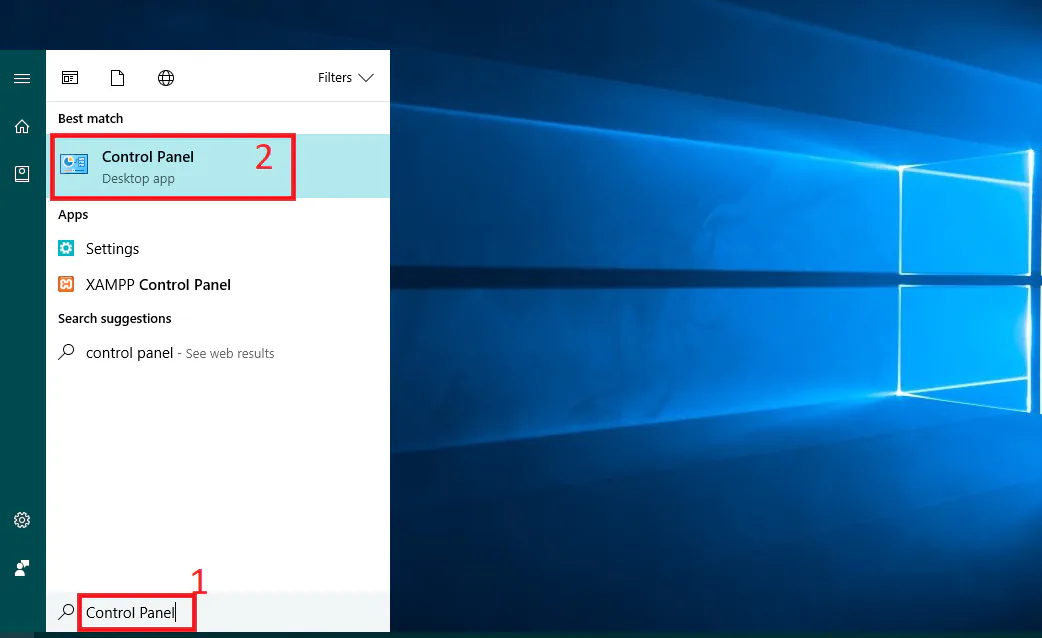Click the Control Panel app icon
Viewport: 1042px width, 638px height.
point(74,163)
